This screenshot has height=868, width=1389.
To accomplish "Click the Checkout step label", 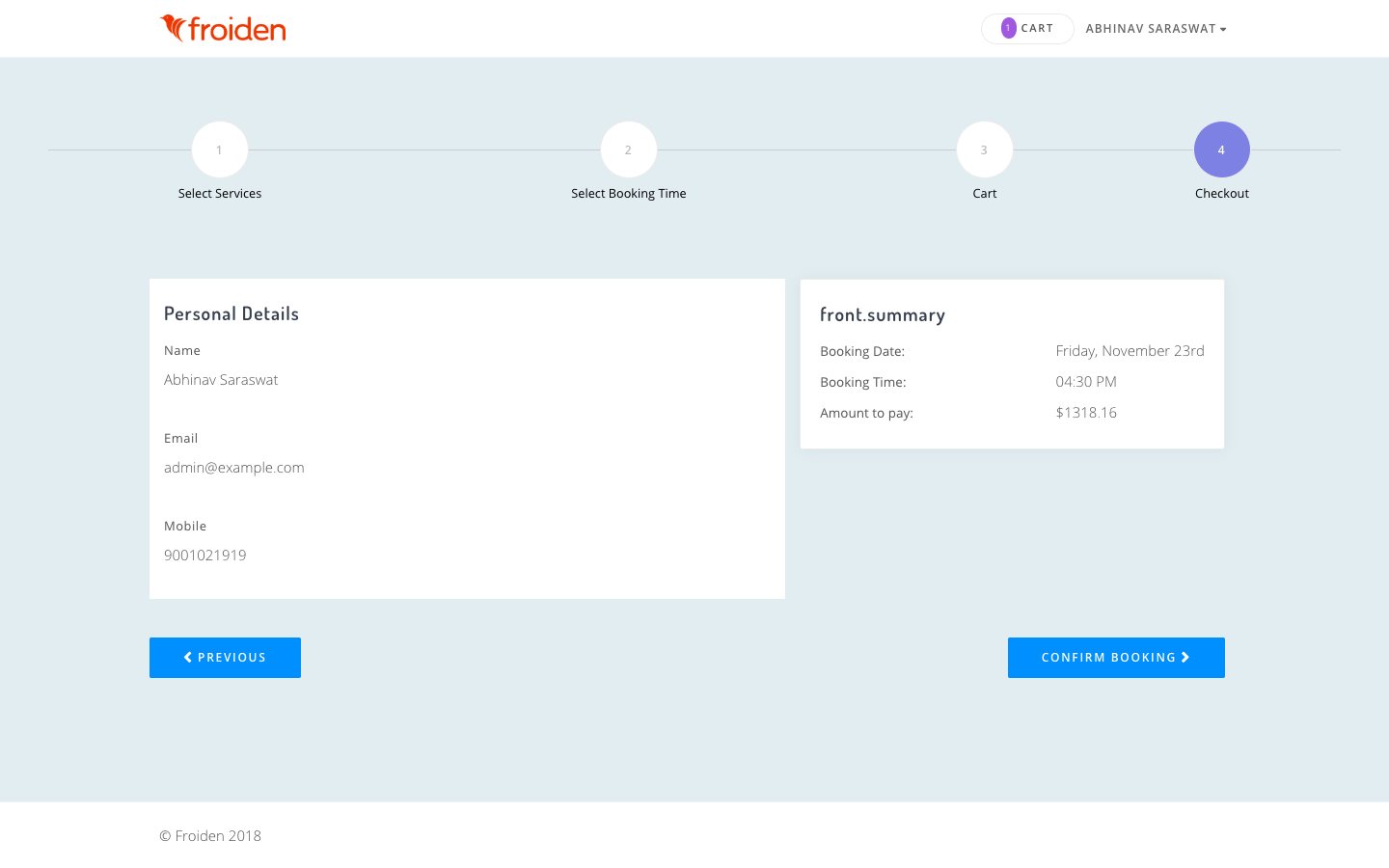I will [1221, 194].
